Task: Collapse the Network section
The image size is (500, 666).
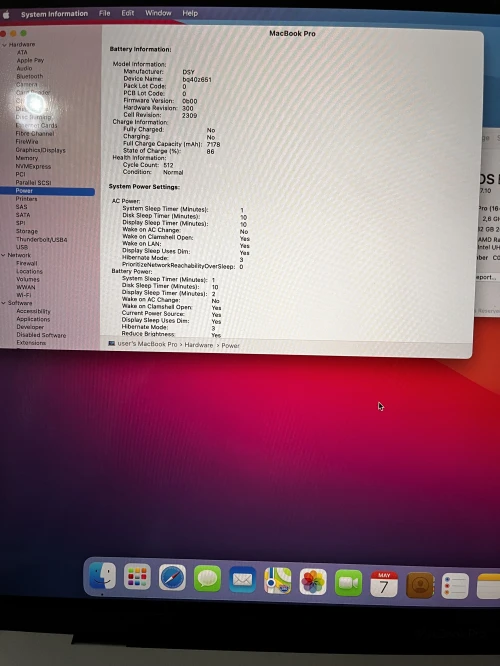Action: [x=3, y=255]
